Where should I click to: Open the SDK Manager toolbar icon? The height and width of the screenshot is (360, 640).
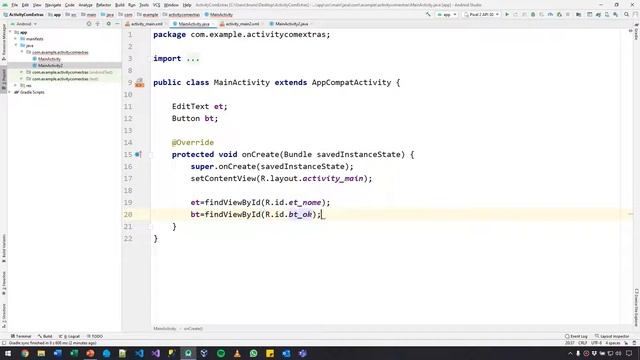(616, 14)
